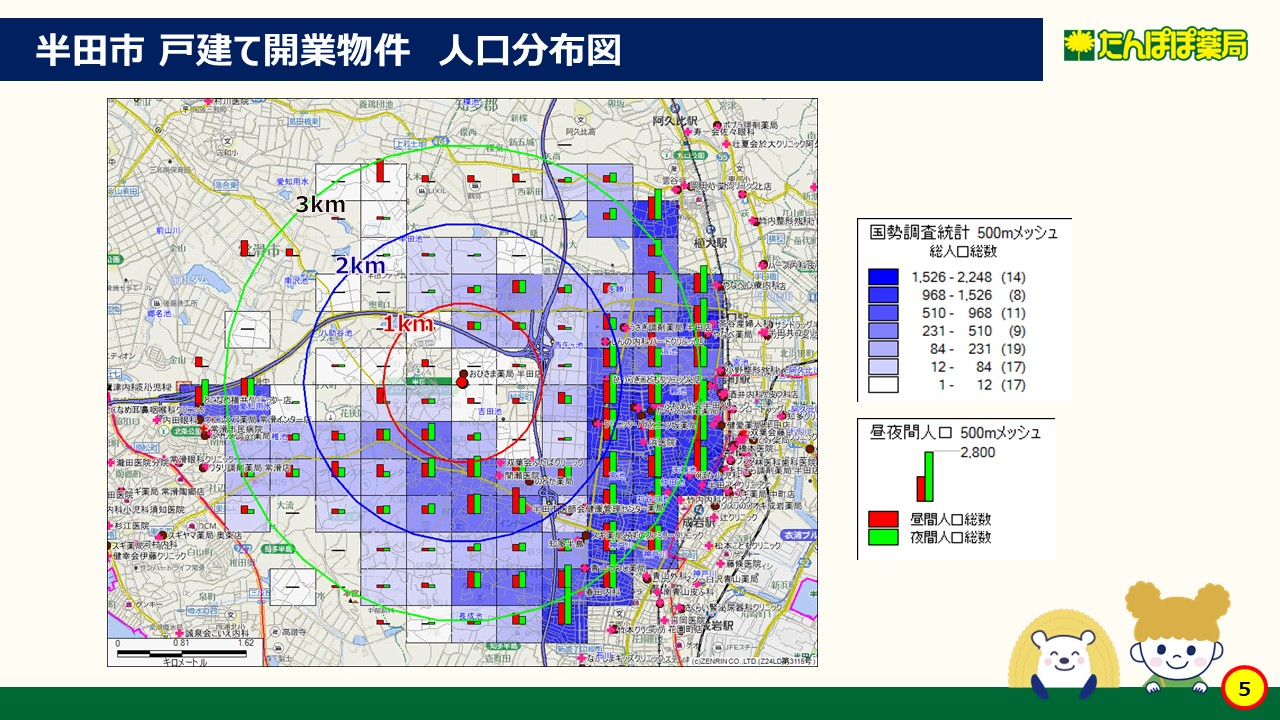Click the Tanpopo Pharmacy dandelion logo

click(1155, 45)
